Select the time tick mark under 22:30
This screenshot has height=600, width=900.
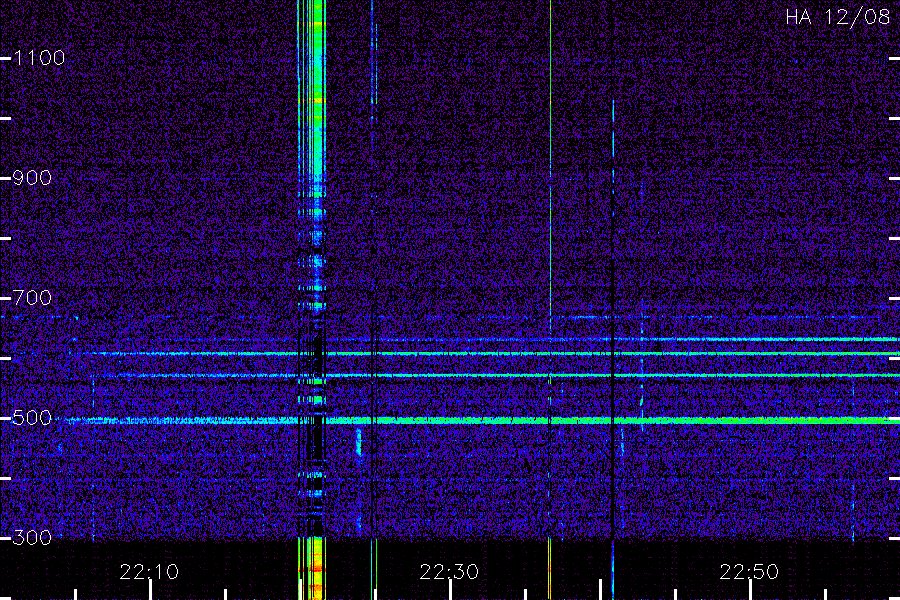click(451, 590)
